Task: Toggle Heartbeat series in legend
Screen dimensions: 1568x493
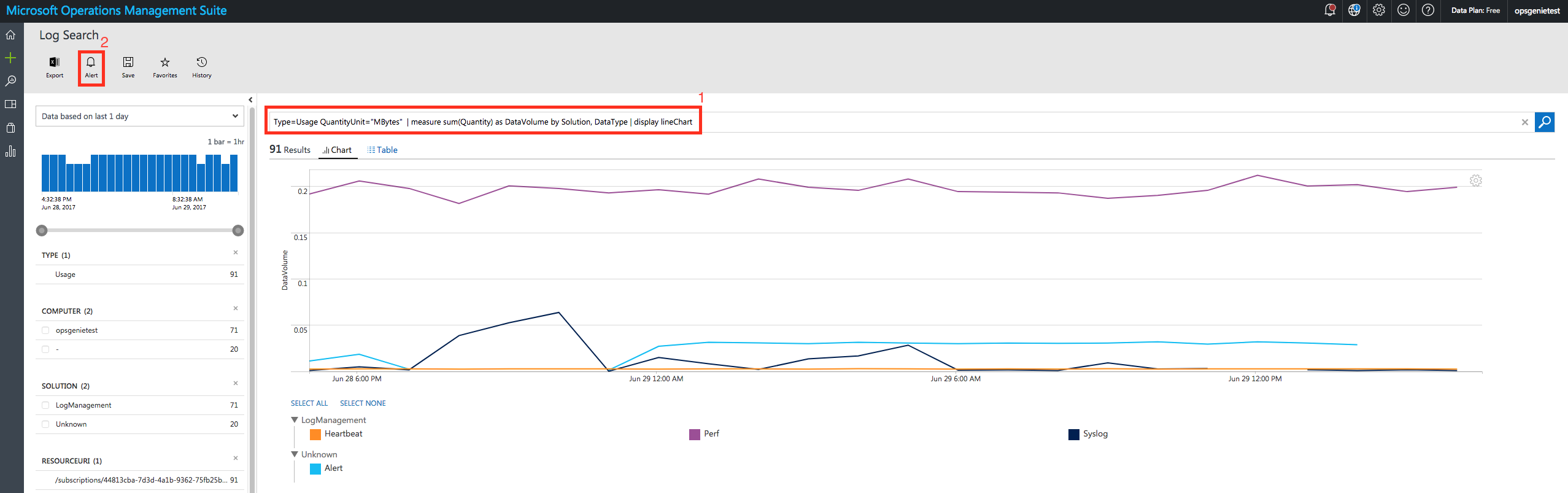Action: click(x=336, y=434)
